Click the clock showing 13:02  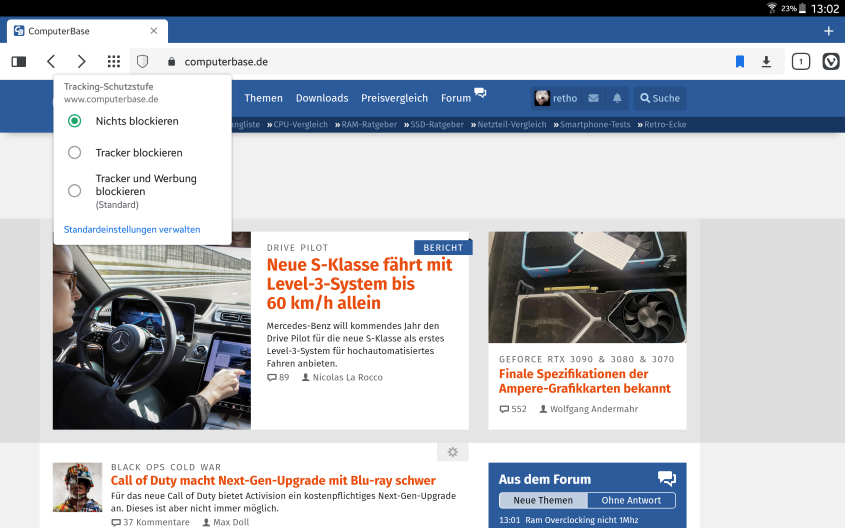coord(825,9)
